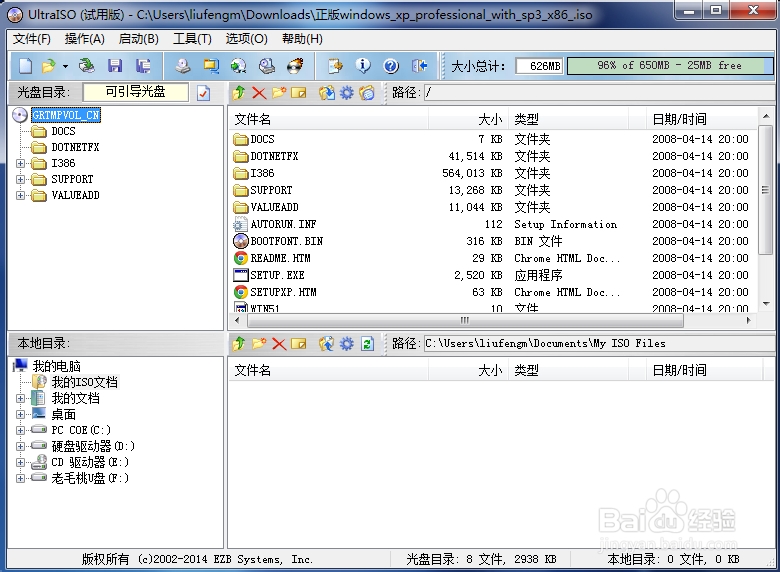
Task: Expand the 硬盘驱动器 (D:) drive node
Action: pos(20,446)
